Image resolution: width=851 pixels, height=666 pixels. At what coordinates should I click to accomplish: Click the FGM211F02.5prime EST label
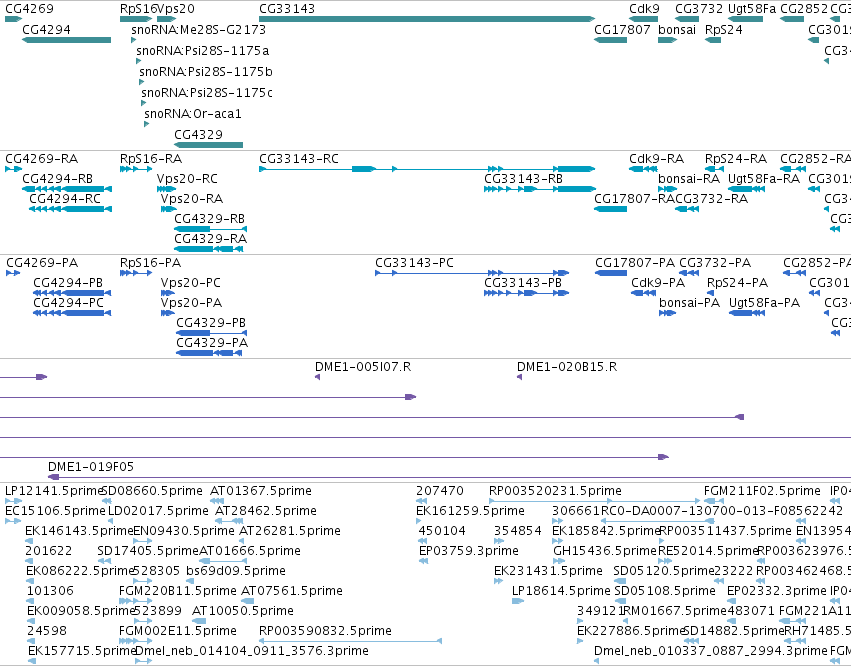[762, 491]
